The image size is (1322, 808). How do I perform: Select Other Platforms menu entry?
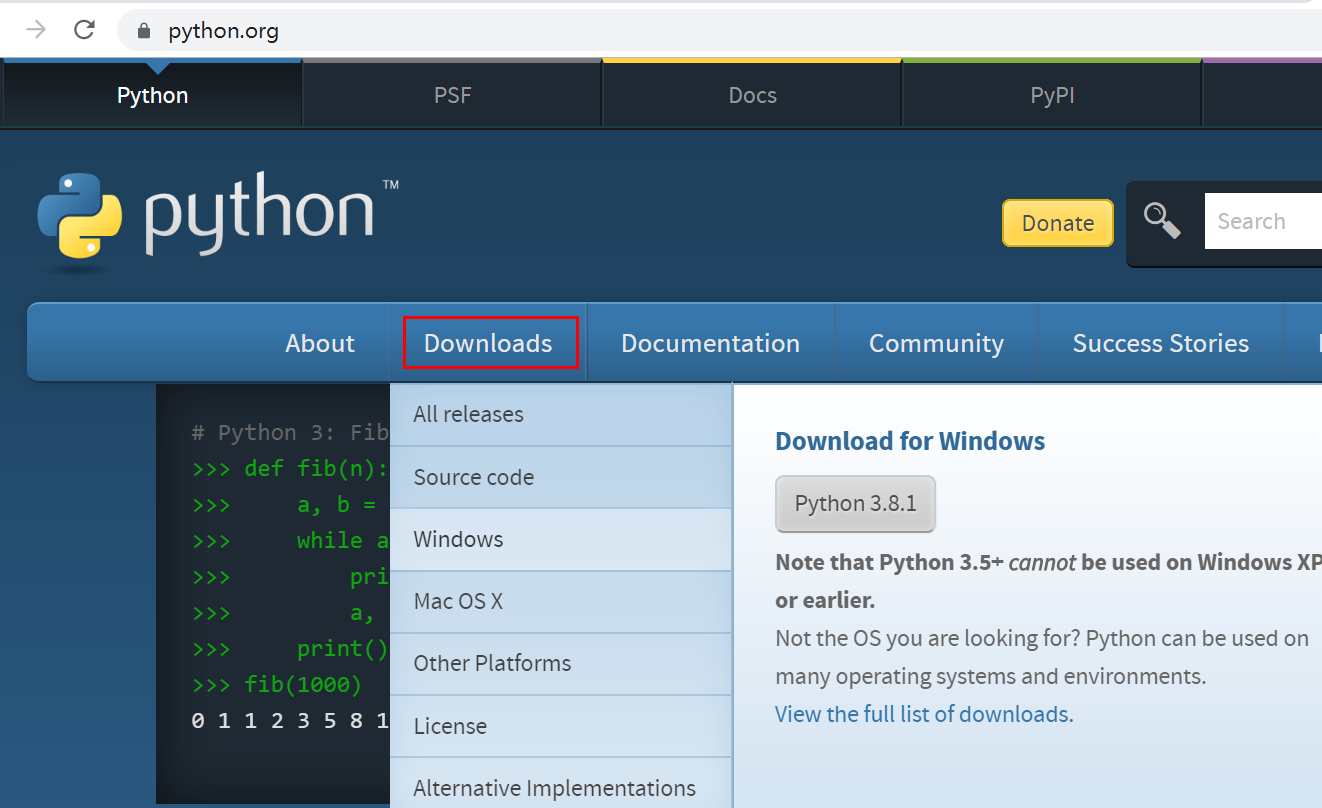coord(560,663)
